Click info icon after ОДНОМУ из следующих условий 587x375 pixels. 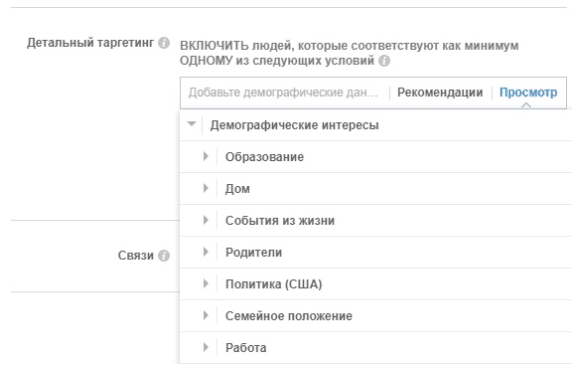pos(384,61)
